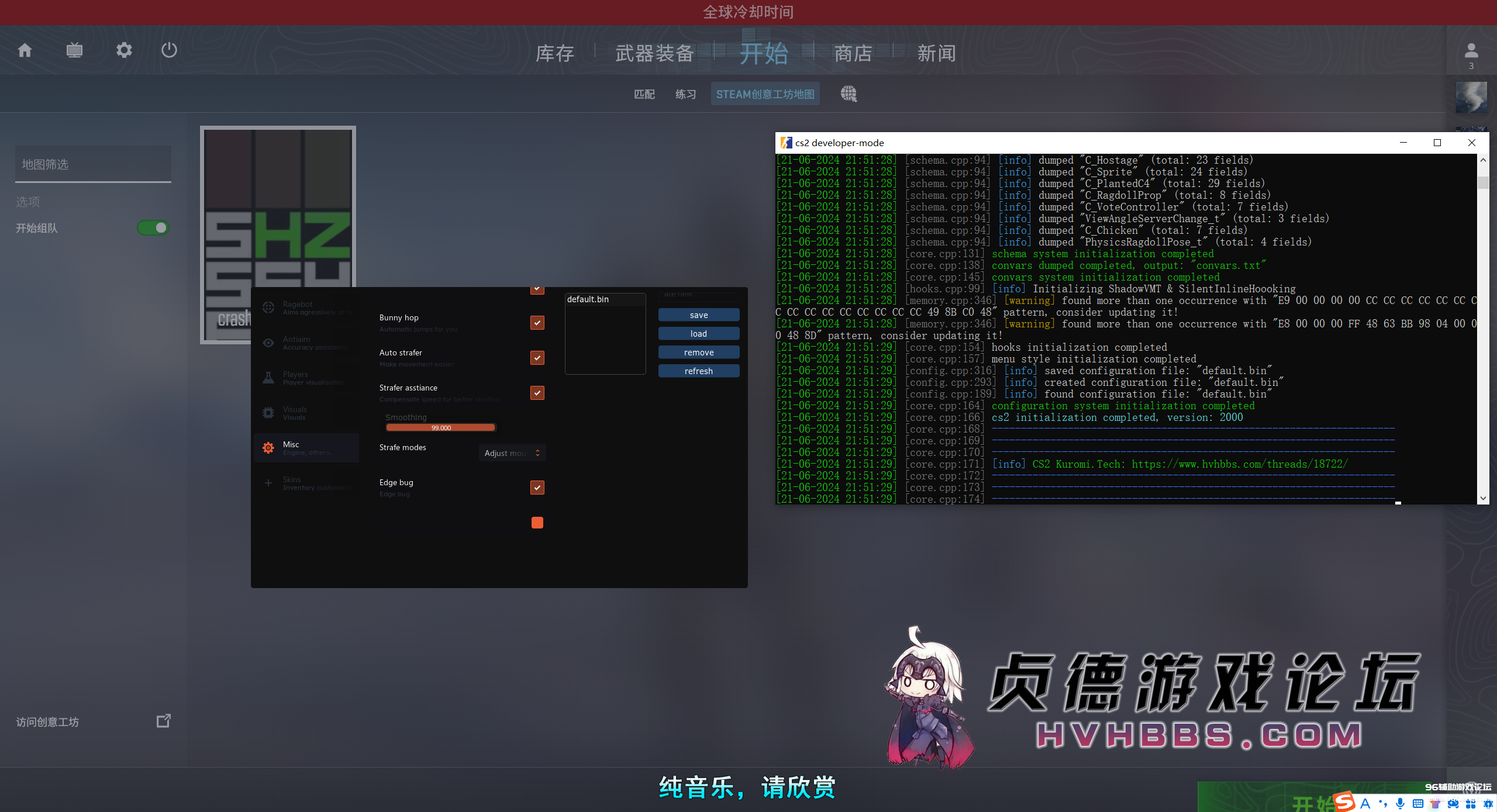Open the settings gear icon
Image resolution: width=1497 pixels, height=812 pixels.
pos(124,51)
